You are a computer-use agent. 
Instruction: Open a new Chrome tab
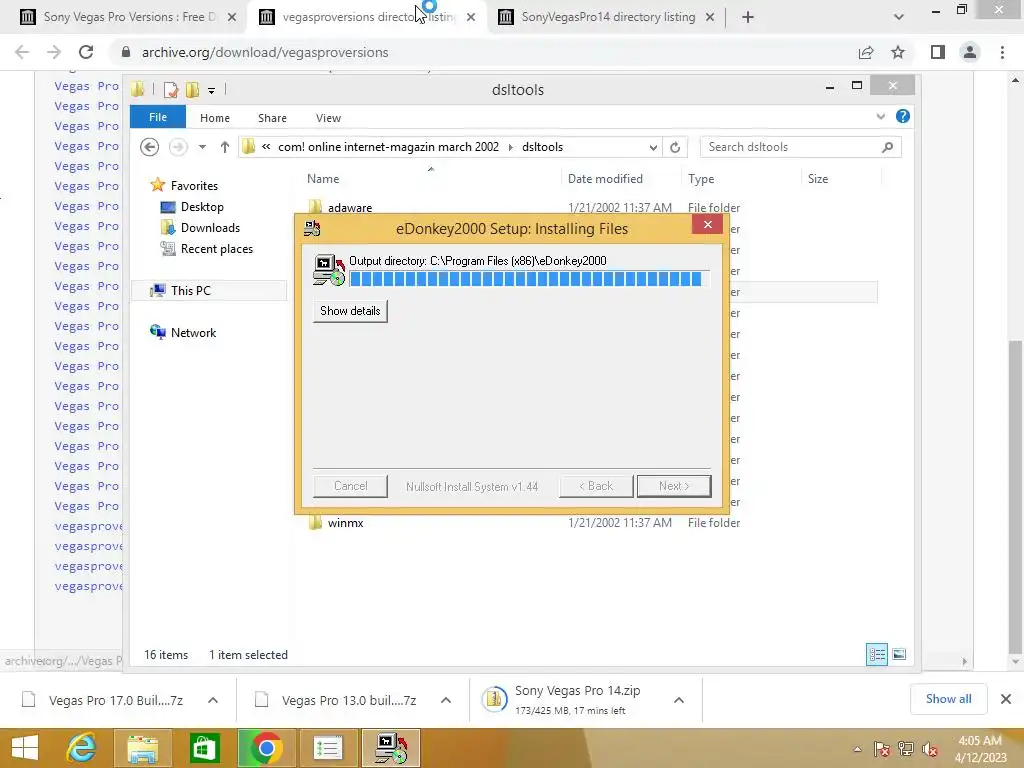pos(748,17)
